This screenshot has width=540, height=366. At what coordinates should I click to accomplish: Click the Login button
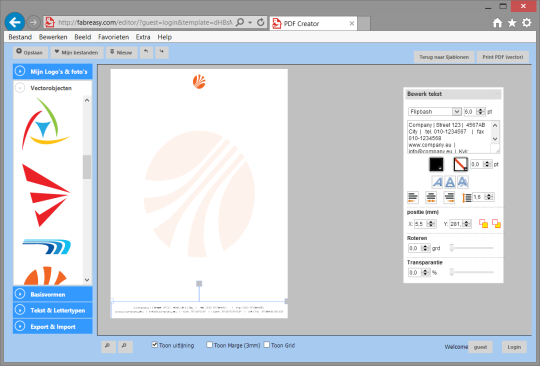click(514, 347)
